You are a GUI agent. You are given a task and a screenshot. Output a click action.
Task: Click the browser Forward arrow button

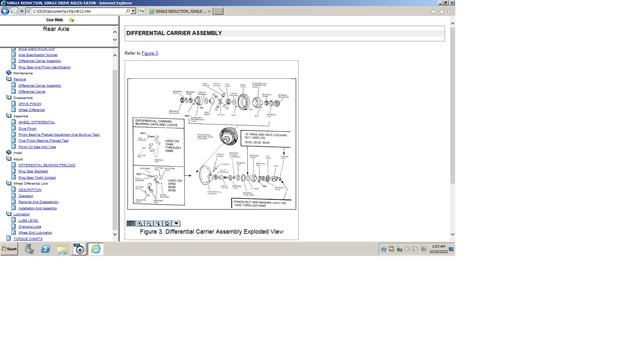coord(14,11)
